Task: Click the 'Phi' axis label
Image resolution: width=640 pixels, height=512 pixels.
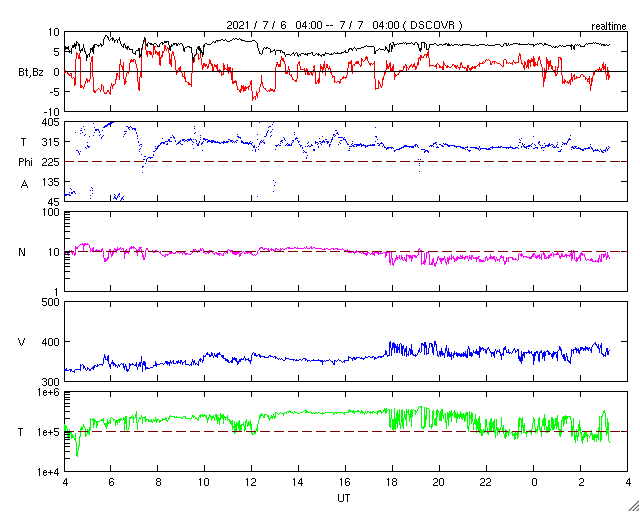Action: pos(25,163)
